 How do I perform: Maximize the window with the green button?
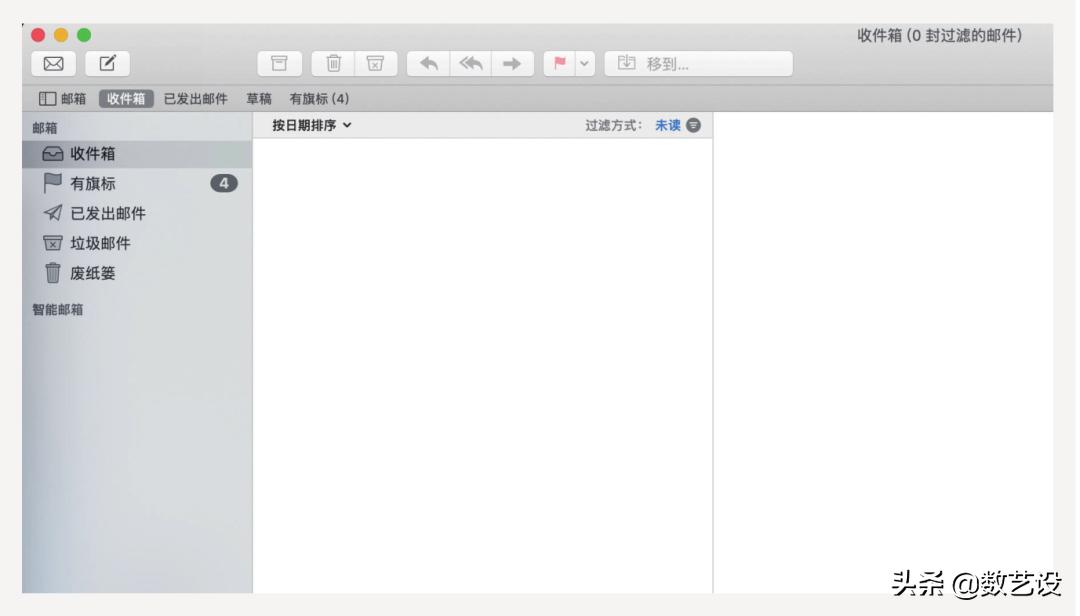tap(84, 35)
